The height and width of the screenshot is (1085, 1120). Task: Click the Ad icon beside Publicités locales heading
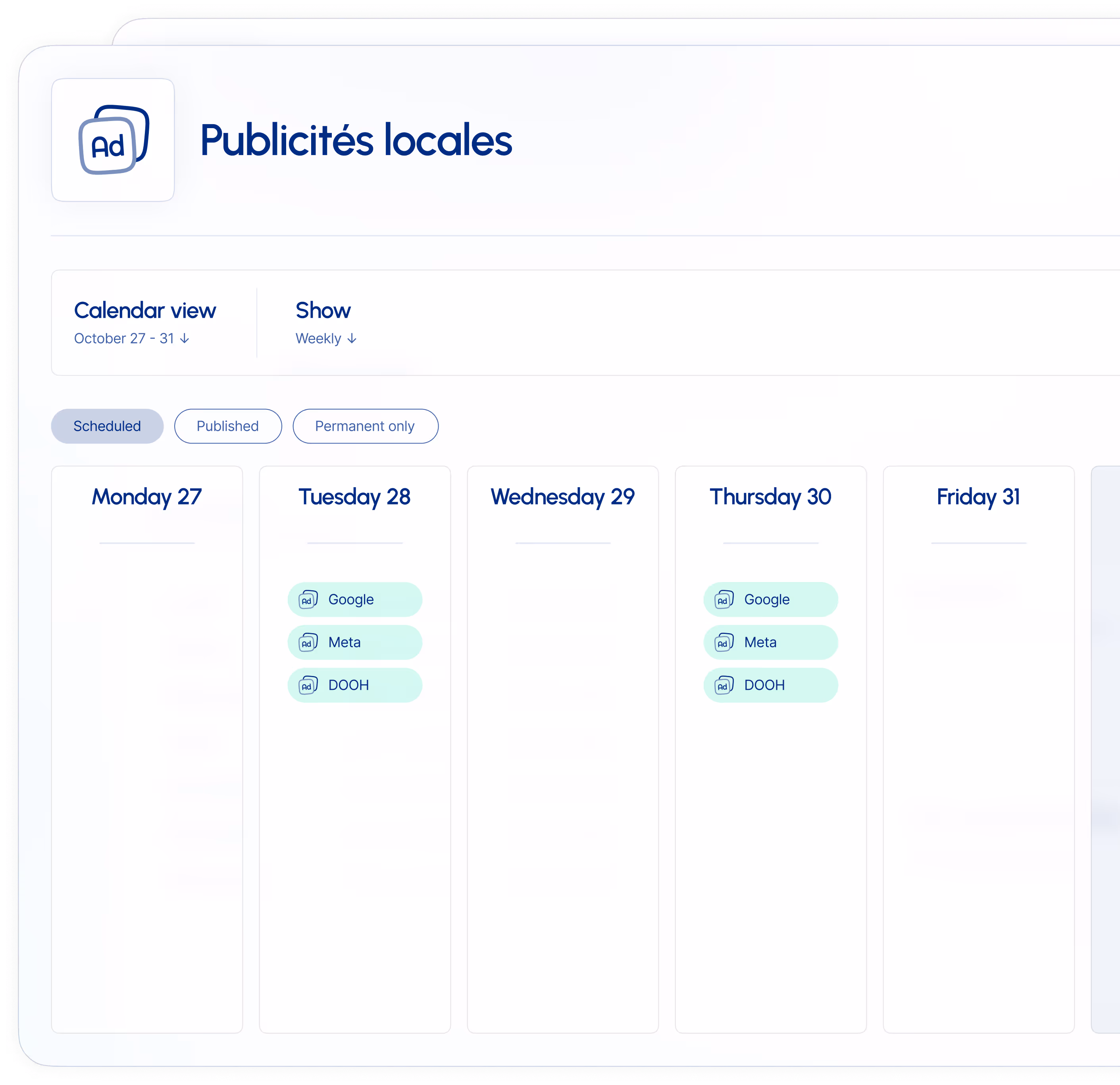[113, 140]
